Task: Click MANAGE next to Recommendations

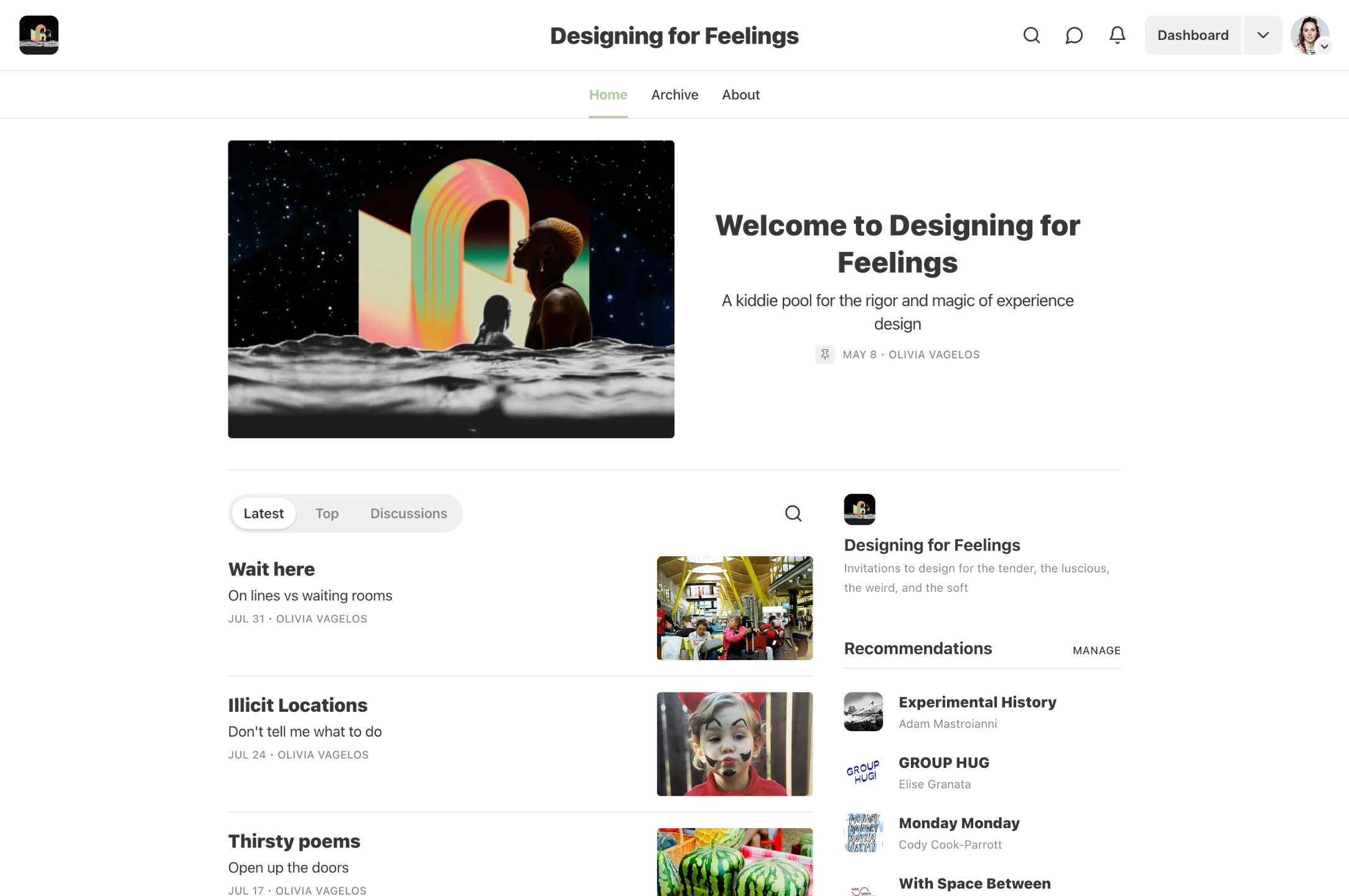Action: 1096,650
